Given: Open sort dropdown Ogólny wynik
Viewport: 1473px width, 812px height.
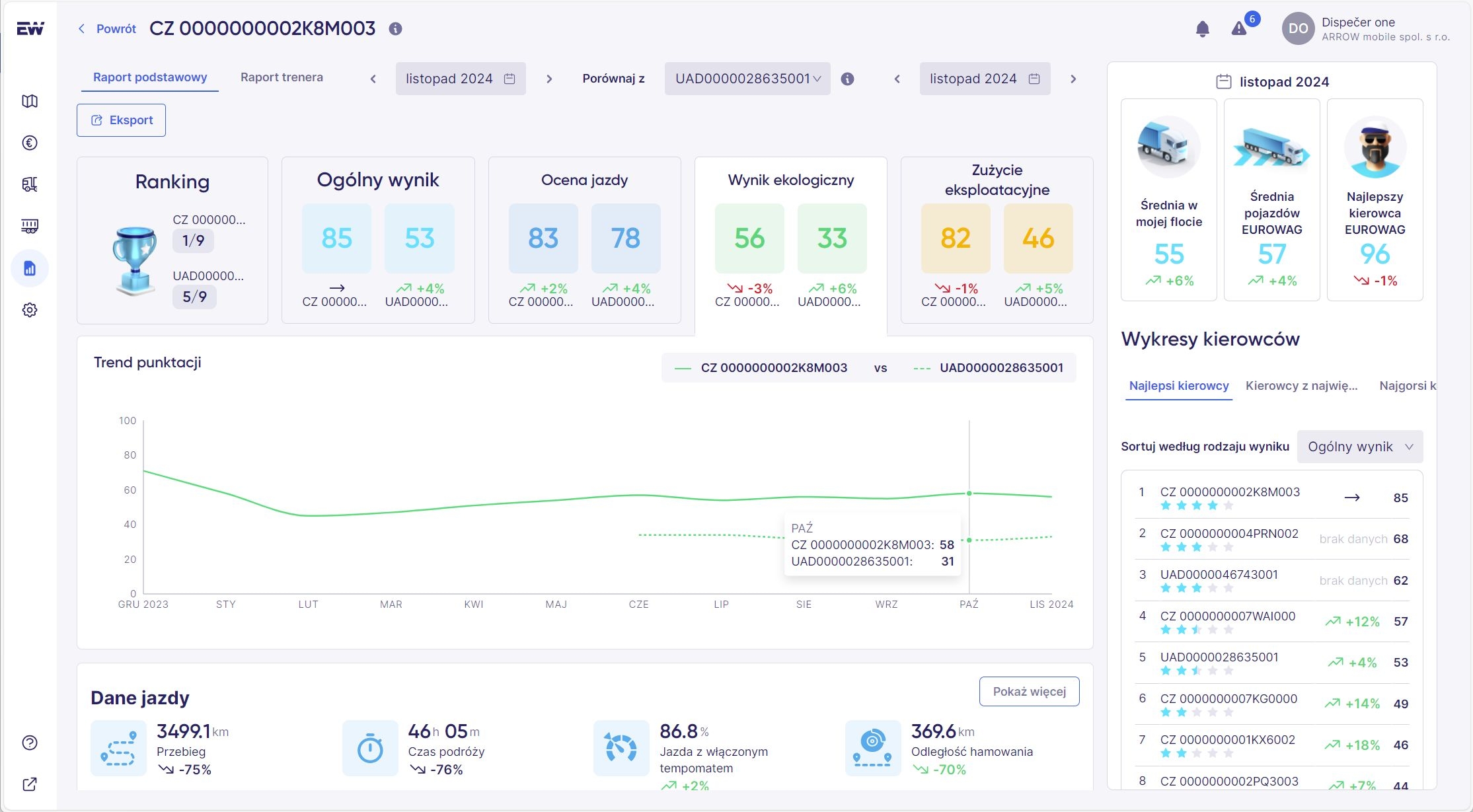Looking at the screenshot, I should 1360,447.
